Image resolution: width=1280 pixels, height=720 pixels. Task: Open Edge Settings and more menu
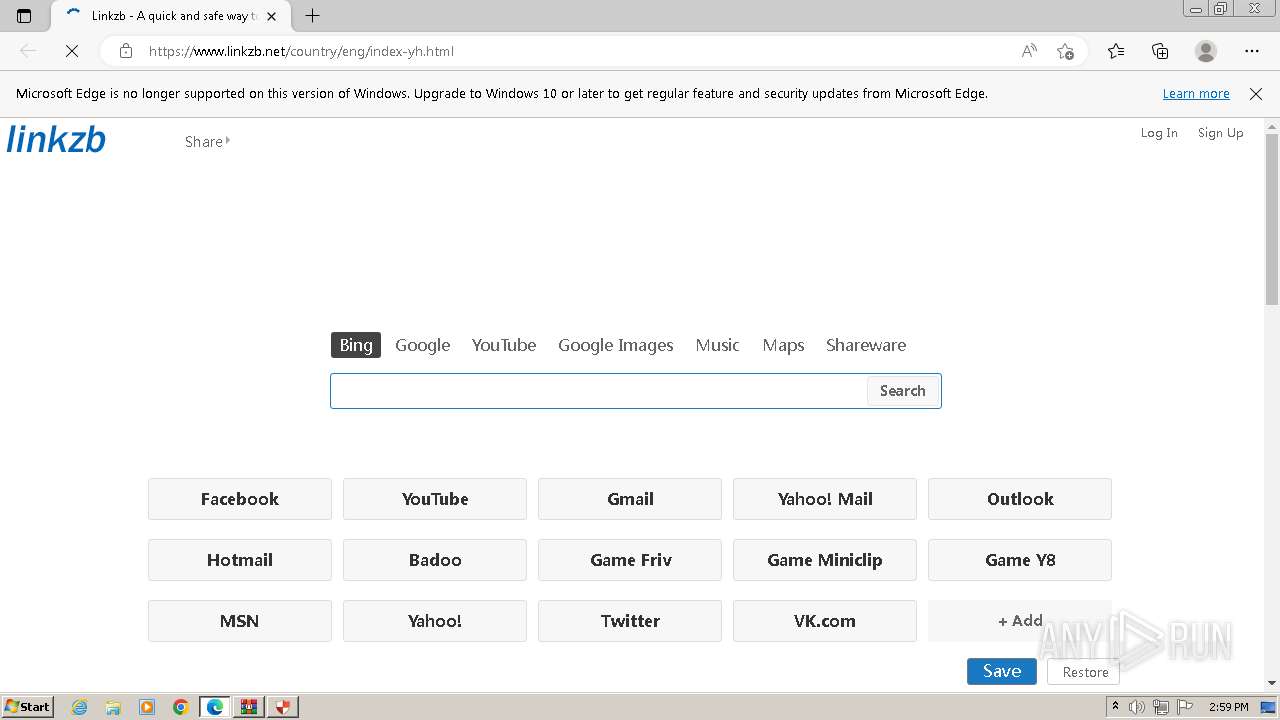point(1252,51)
